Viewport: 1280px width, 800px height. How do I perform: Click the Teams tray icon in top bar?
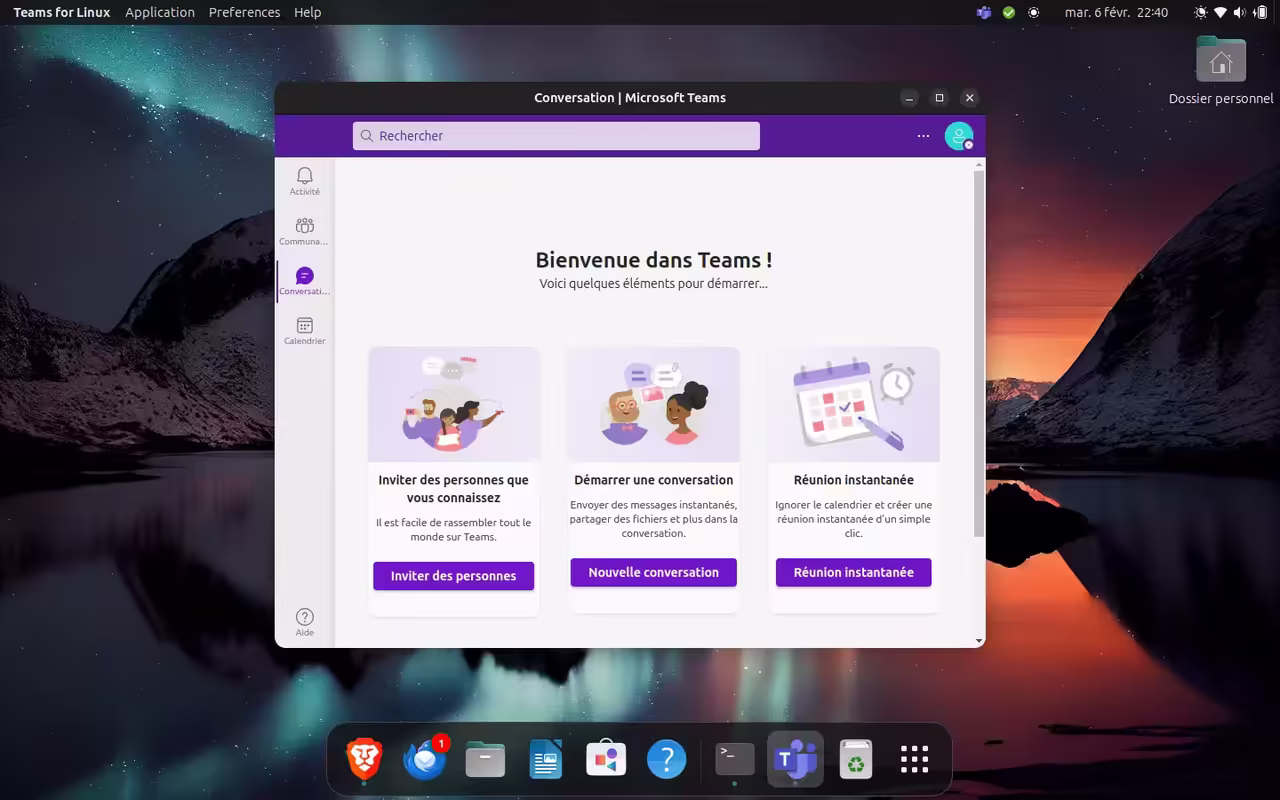coord(984,13)
